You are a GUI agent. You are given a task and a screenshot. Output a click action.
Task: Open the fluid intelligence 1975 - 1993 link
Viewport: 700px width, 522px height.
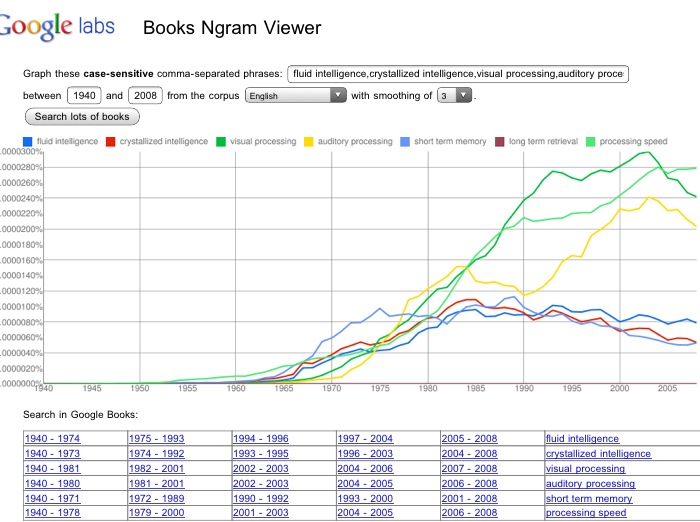157,438
